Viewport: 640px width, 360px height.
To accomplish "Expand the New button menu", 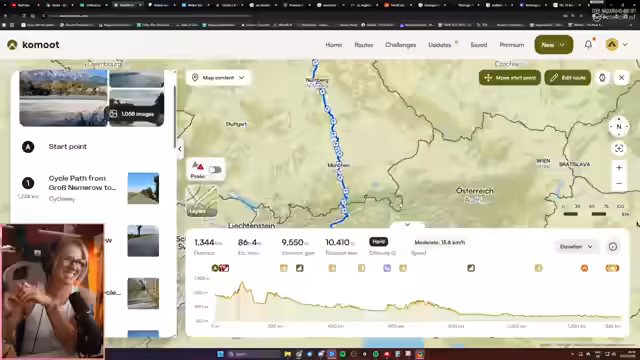I will click(x=554, y=45).
